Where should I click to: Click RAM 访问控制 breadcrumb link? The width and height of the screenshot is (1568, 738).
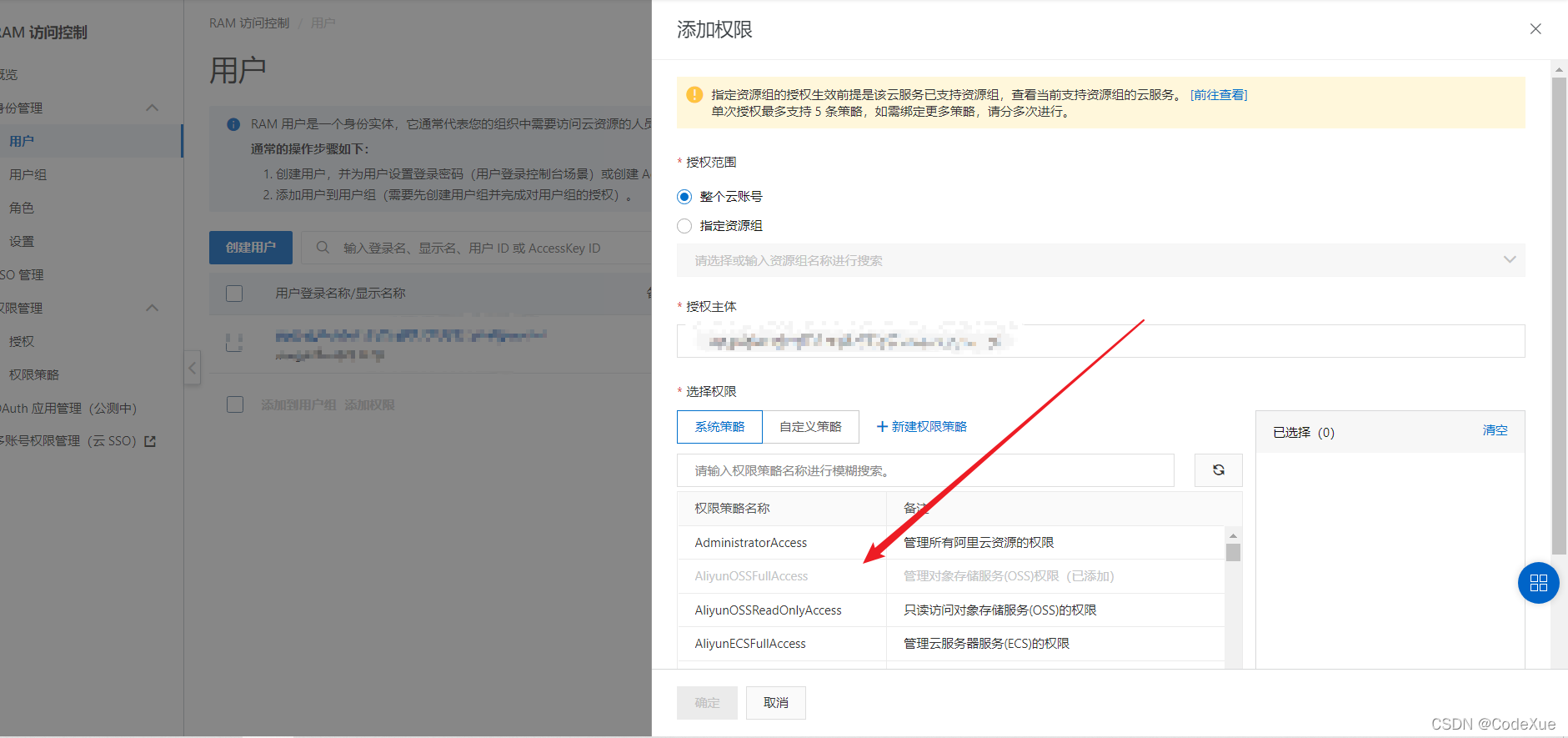click(x=249, y=23)
